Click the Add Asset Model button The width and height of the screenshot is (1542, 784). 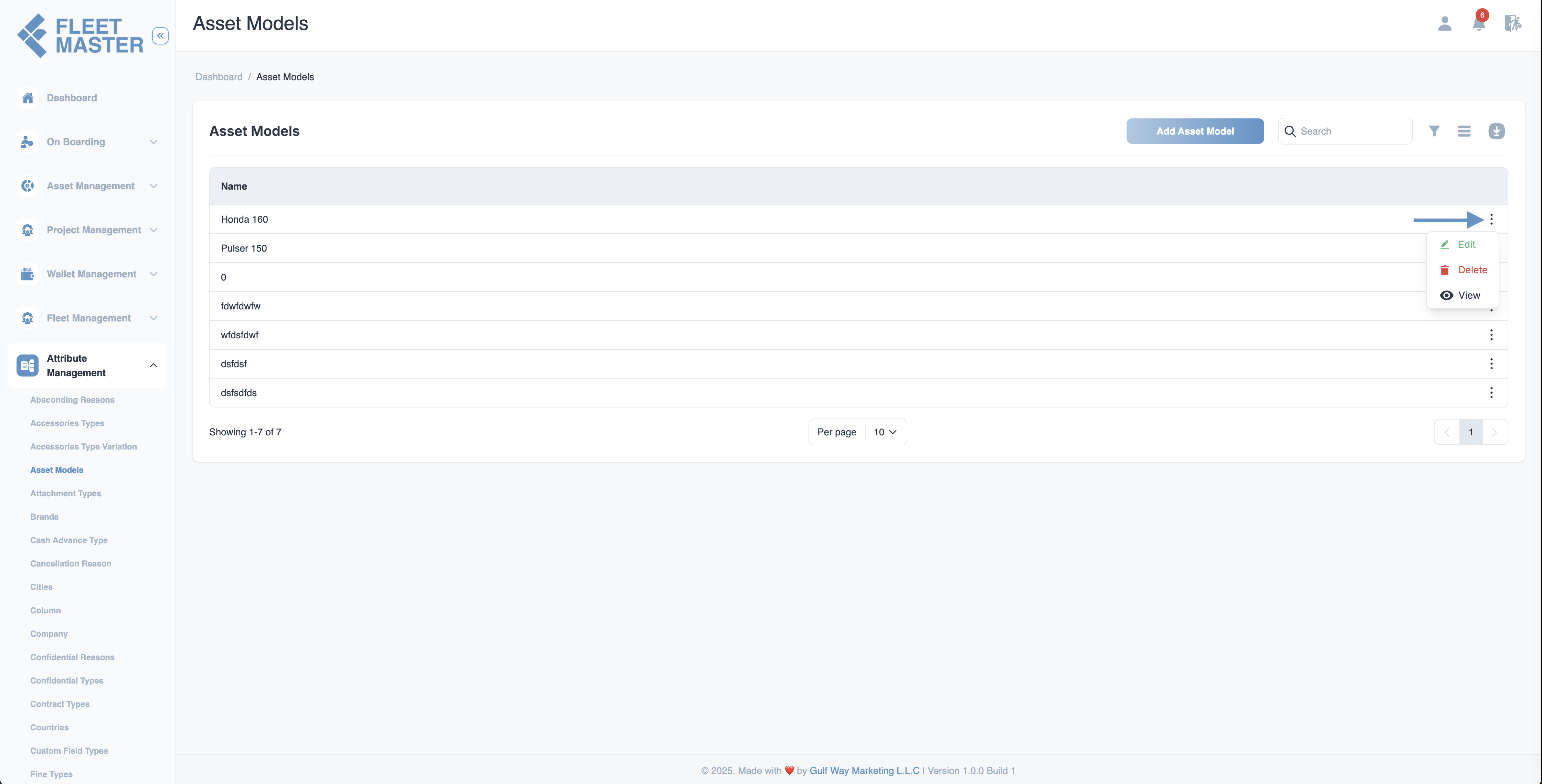coord(1195,131)
